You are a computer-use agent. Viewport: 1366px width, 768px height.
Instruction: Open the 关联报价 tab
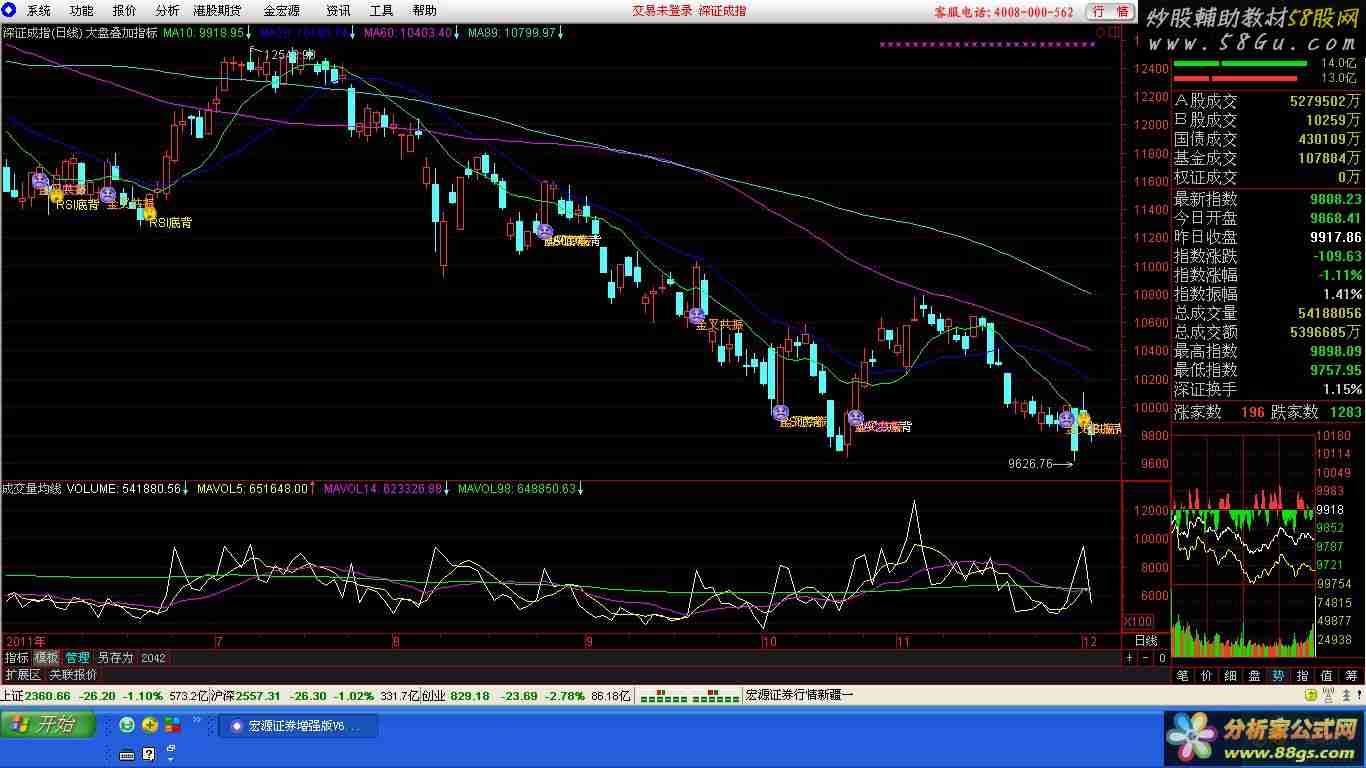click(73, 675)
